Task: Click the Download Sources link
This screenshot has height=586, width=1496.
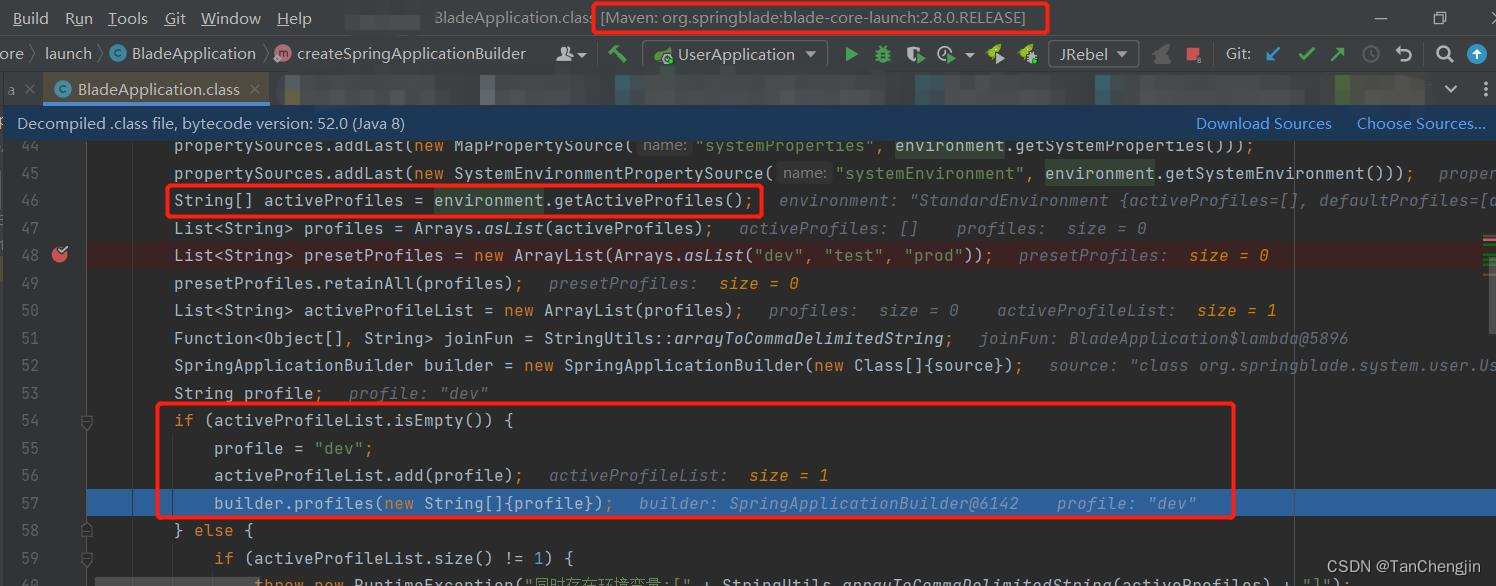Action: [x=1263, y=122]
